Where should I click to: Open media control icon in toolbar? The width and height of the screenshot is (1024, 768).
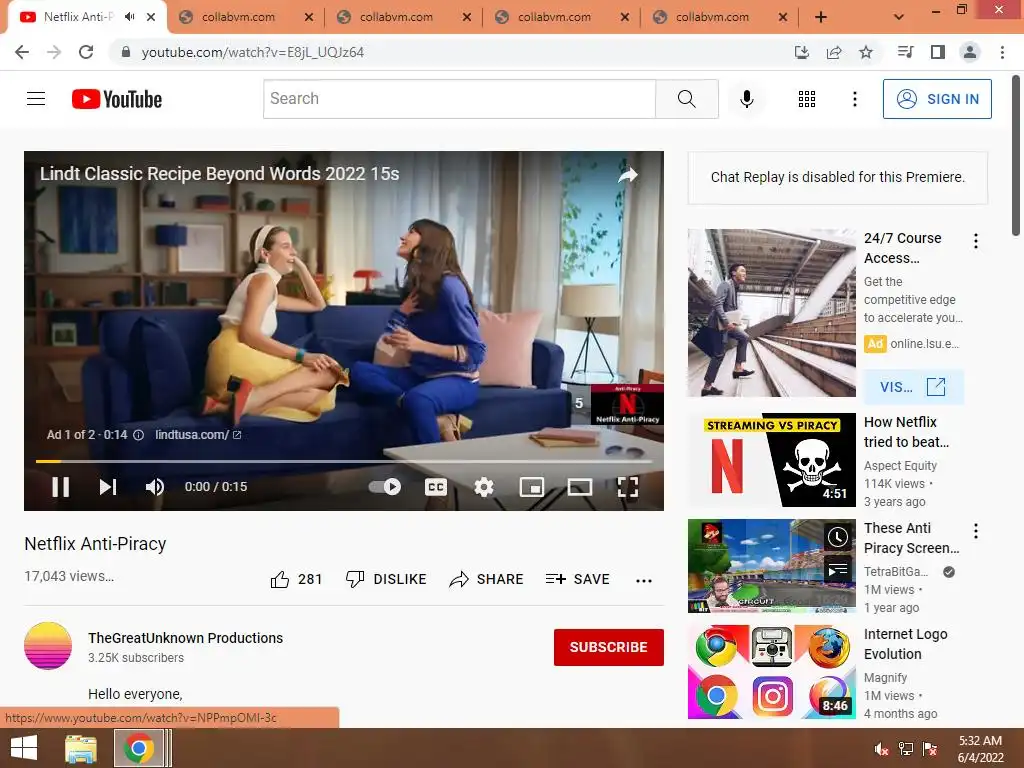click(905, 52)
